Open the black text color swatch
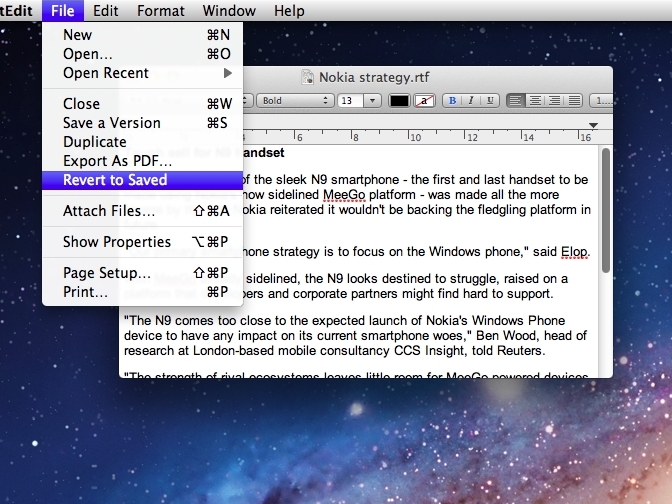This screenshot has height=504, width=672. pos(399,101)
